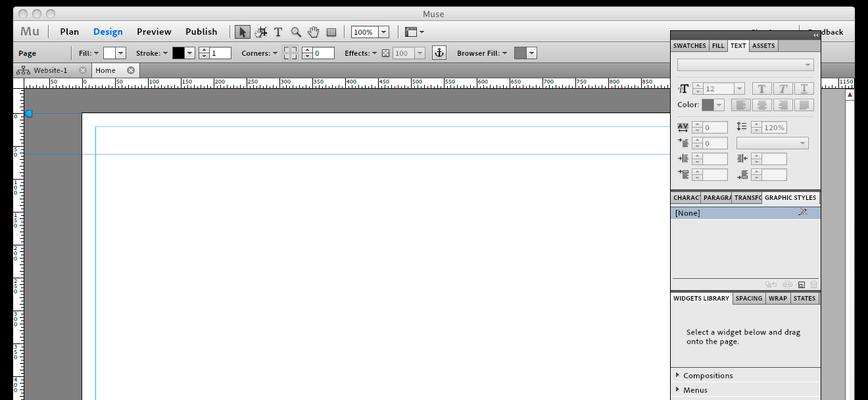Create new graphic style icon
868x400 pixels.
801,285
